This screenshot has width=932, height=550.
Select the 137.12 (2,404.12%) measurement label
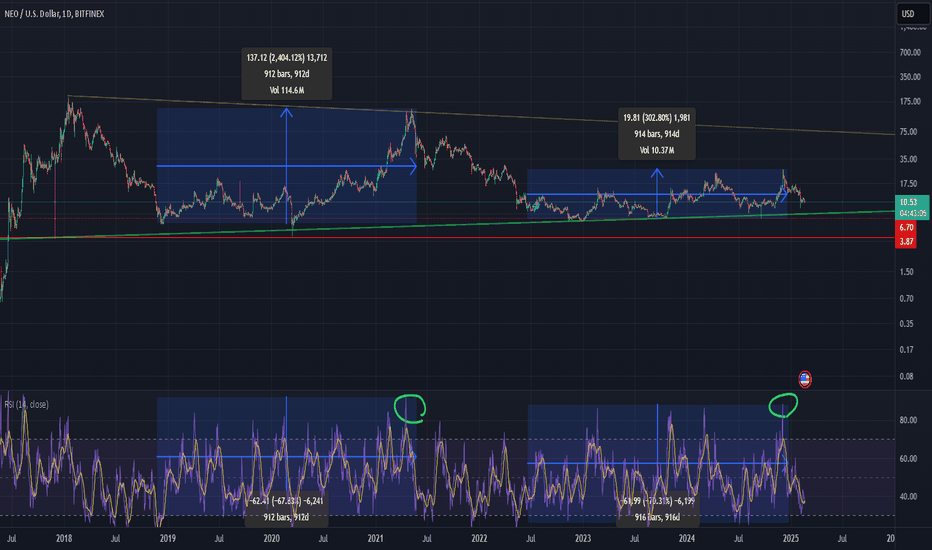[x=286, y=58]
